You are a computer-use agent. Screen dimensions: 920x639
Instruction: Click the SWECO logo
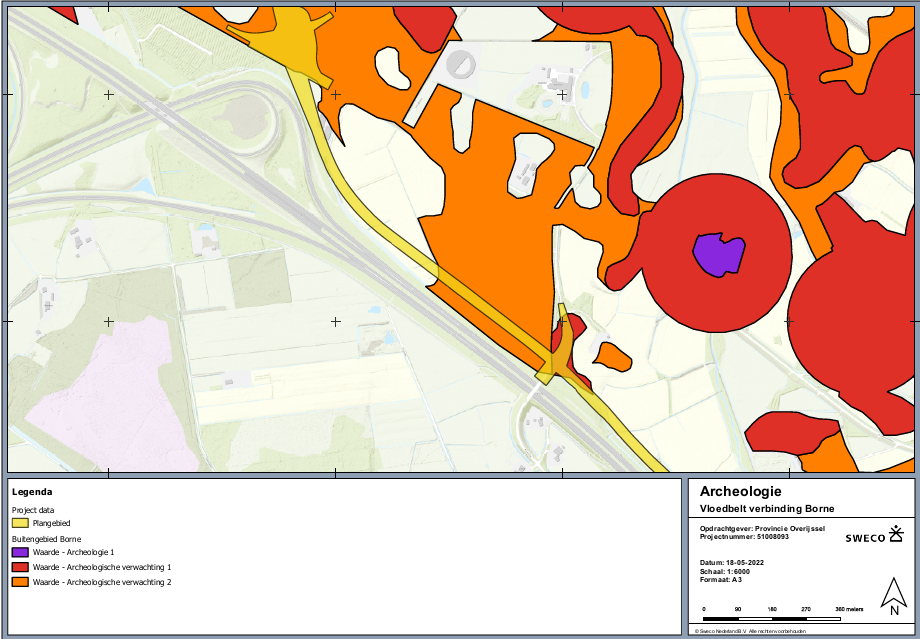point(874,535)
